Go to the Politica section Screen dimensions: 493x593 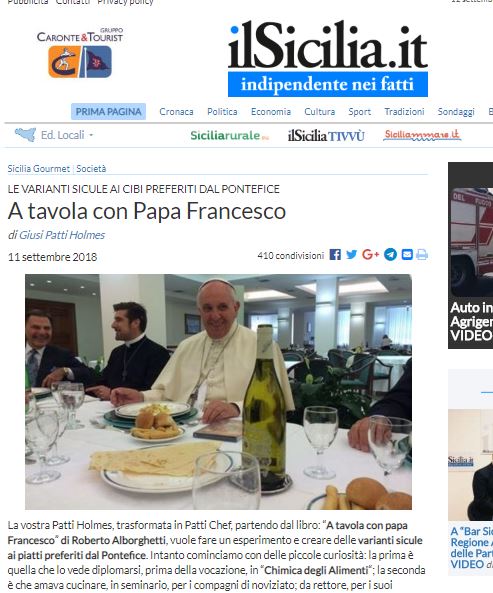click(x=222, y=112)
